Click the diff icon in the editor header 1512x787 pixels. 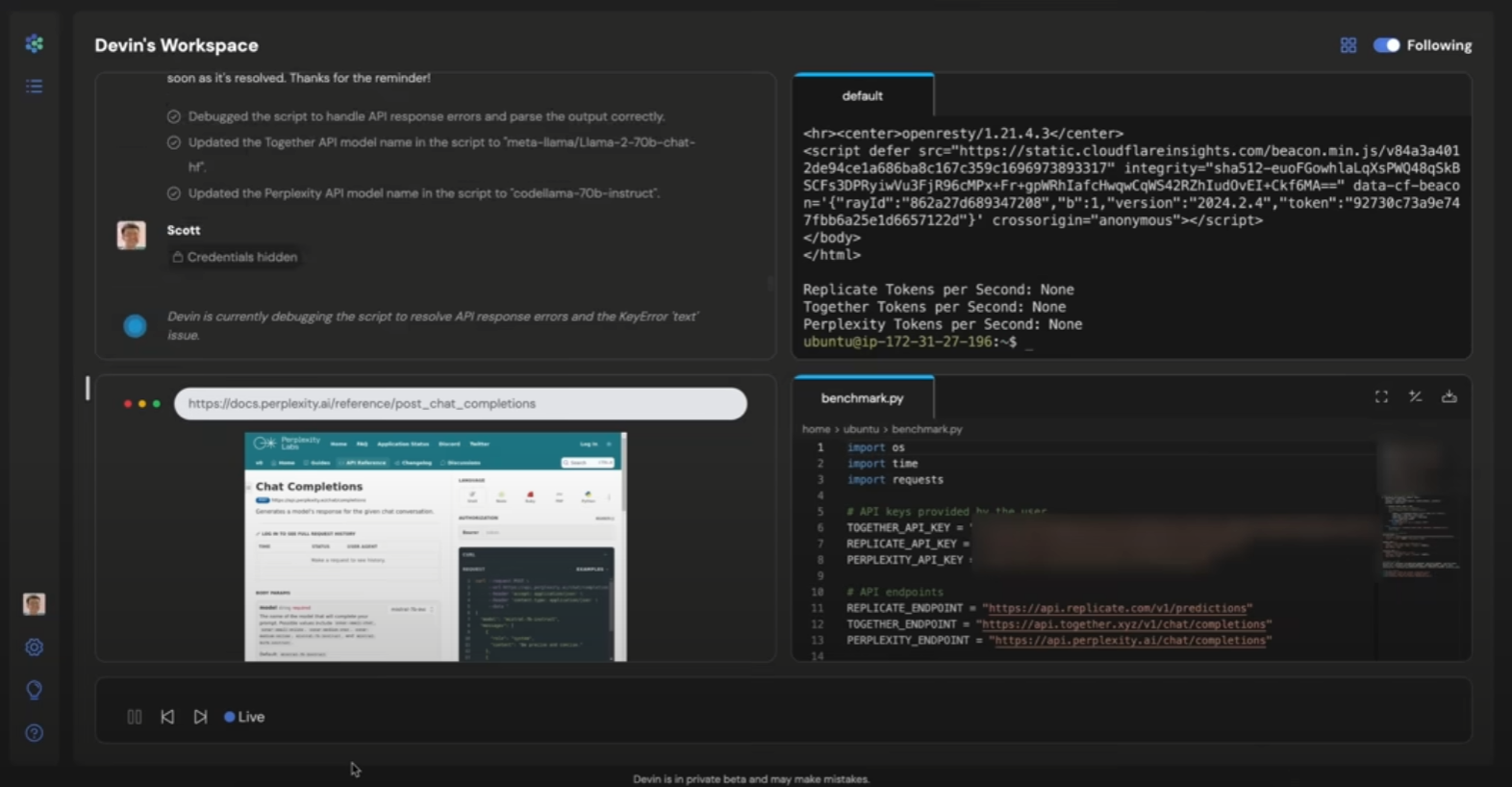coord(1415,396)
